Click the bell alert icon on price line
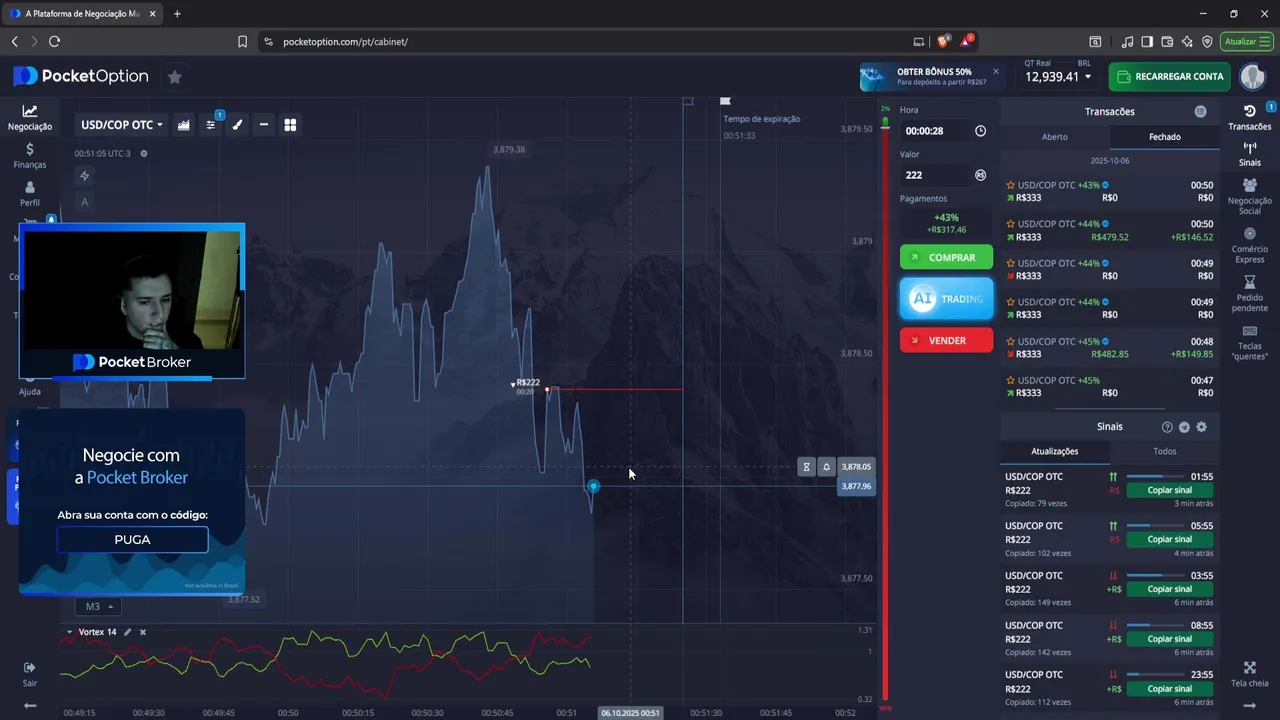 [x=826, y=467]
